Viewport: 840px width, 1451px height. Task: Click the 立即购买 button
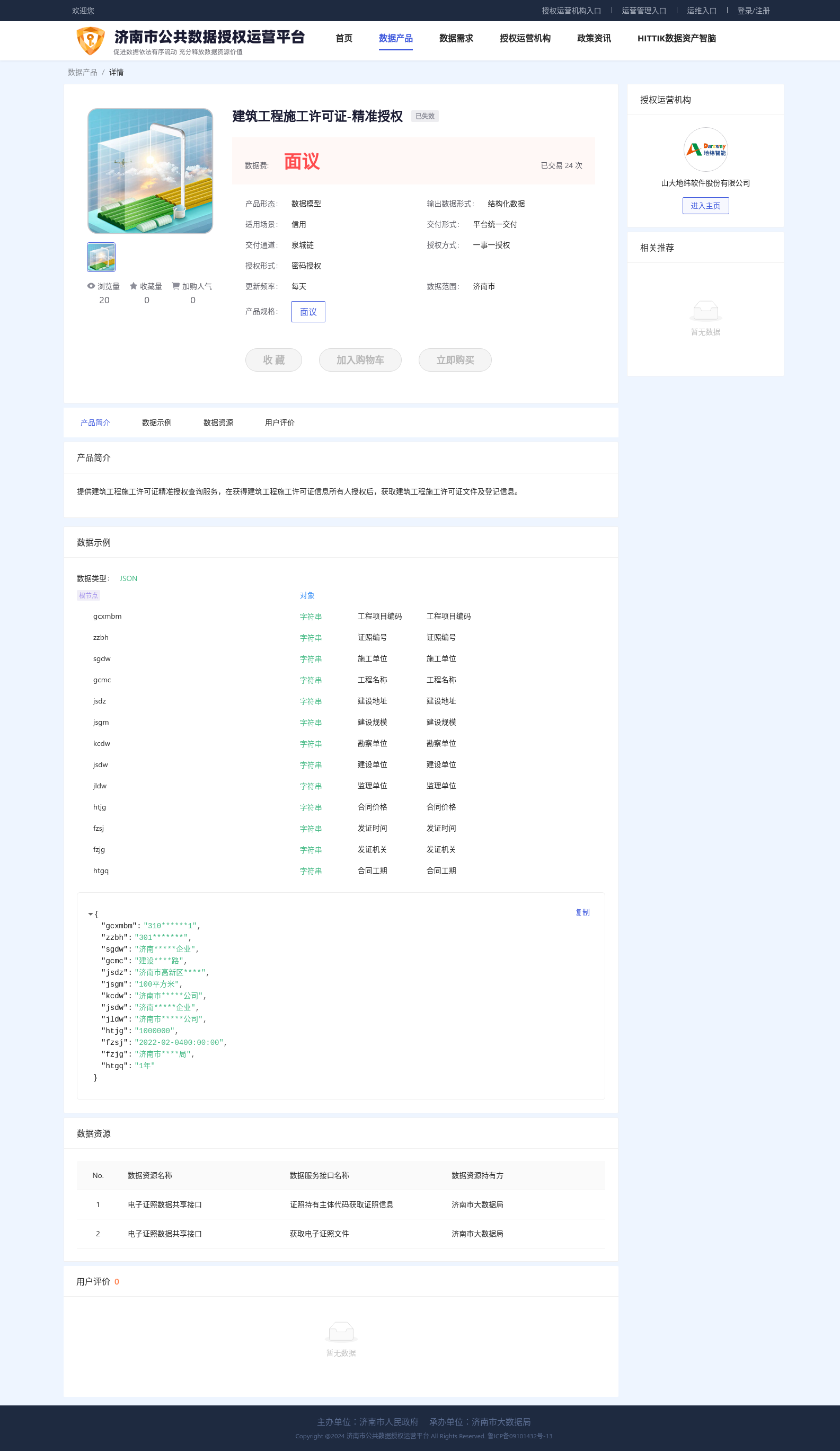click(455, 360)
